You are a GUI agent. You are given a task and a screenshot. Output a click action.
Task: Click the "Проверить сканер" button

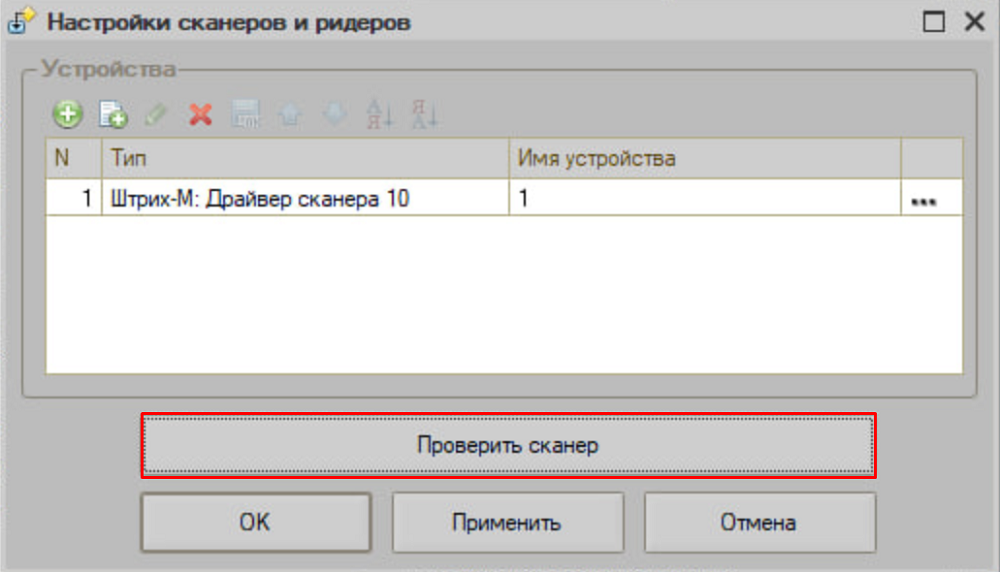pyautogui.click(x=508, y=446)
